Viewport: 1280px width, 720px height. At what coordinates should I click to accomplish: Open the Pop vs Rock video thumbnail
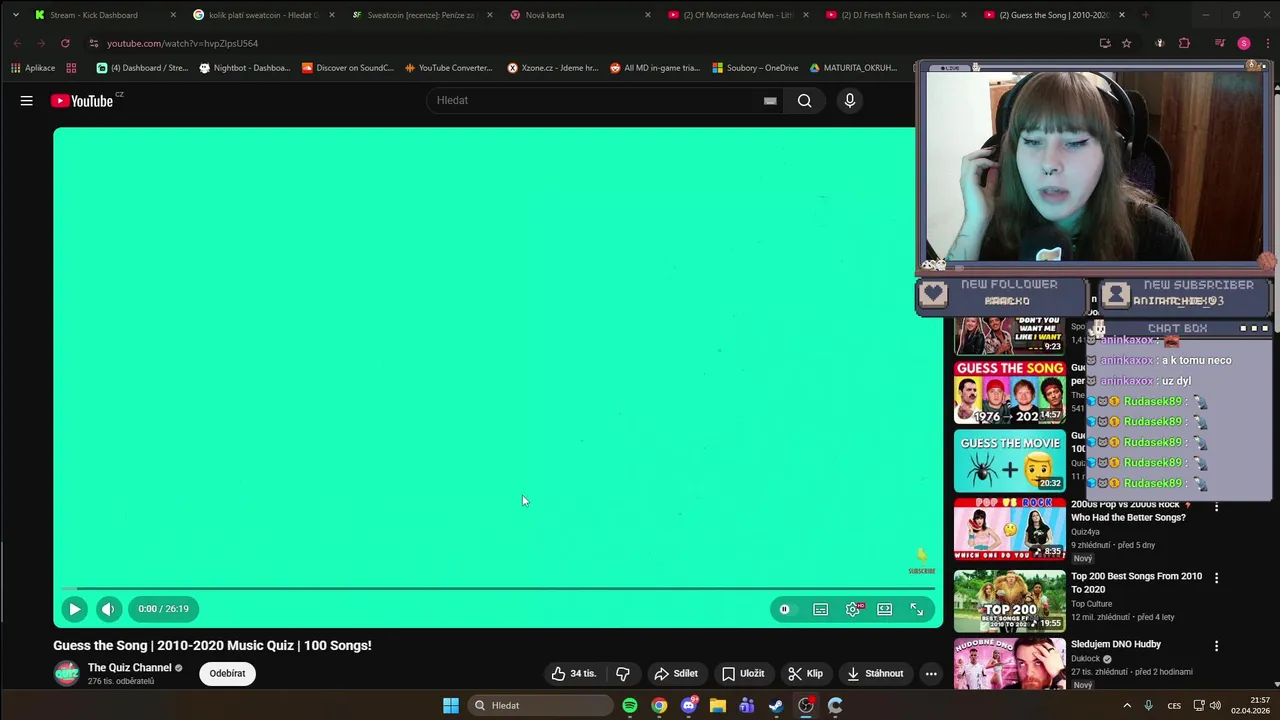[x=1010, y=529]
